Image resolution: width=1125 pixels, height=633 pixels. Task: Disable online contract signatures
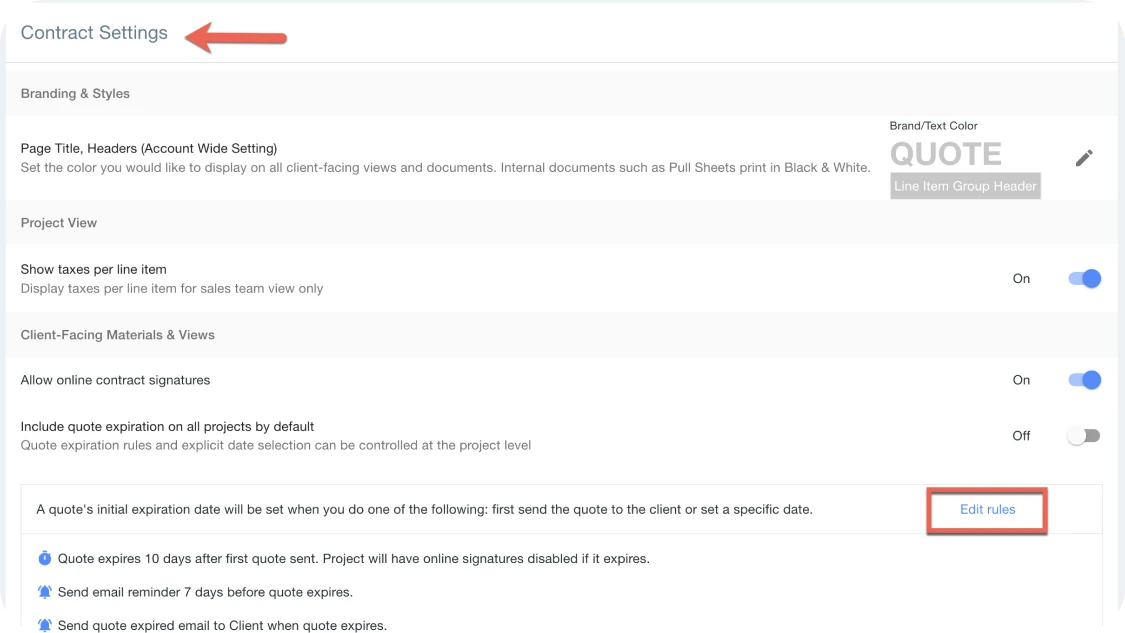(1083, 380)
